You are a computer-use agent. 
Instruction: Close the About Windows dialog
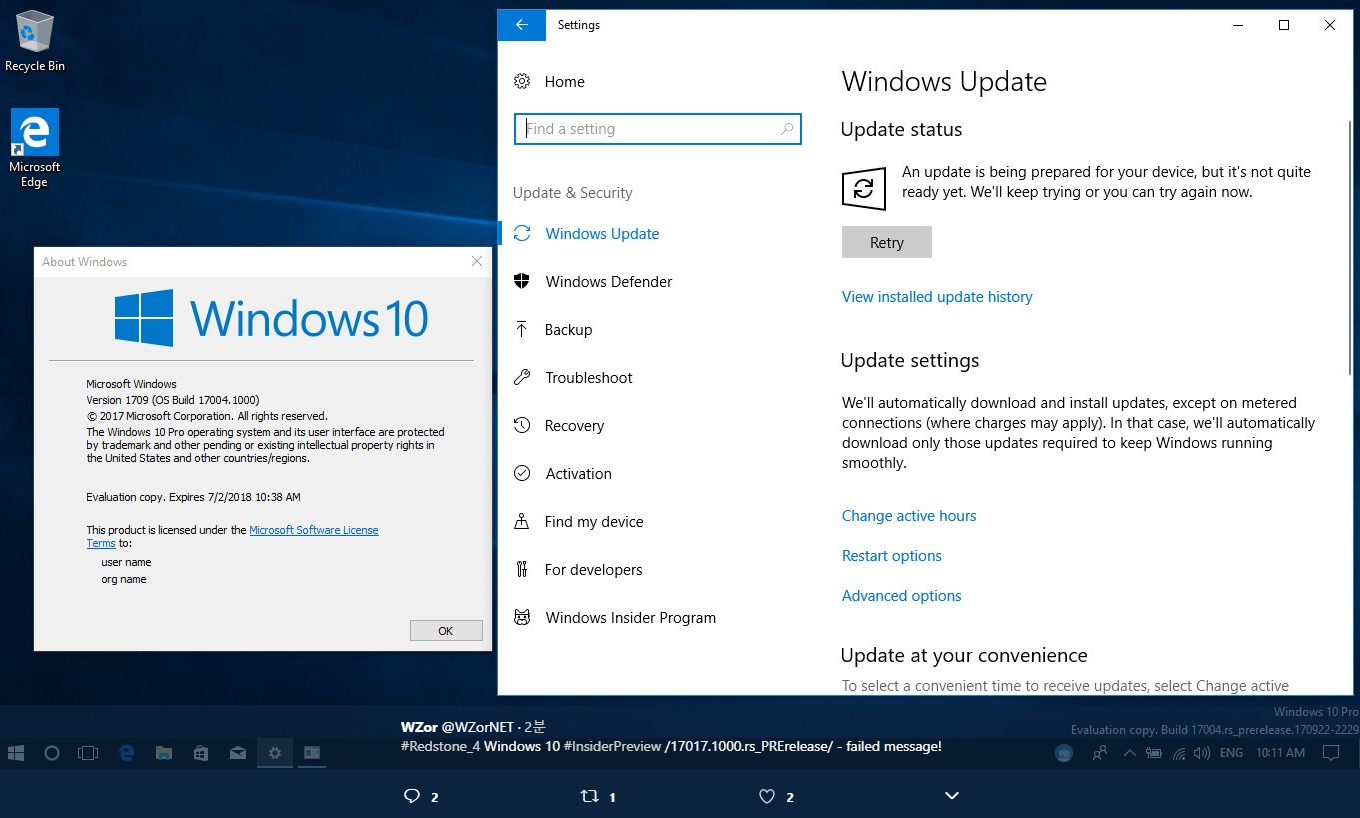tap(477, 261)
